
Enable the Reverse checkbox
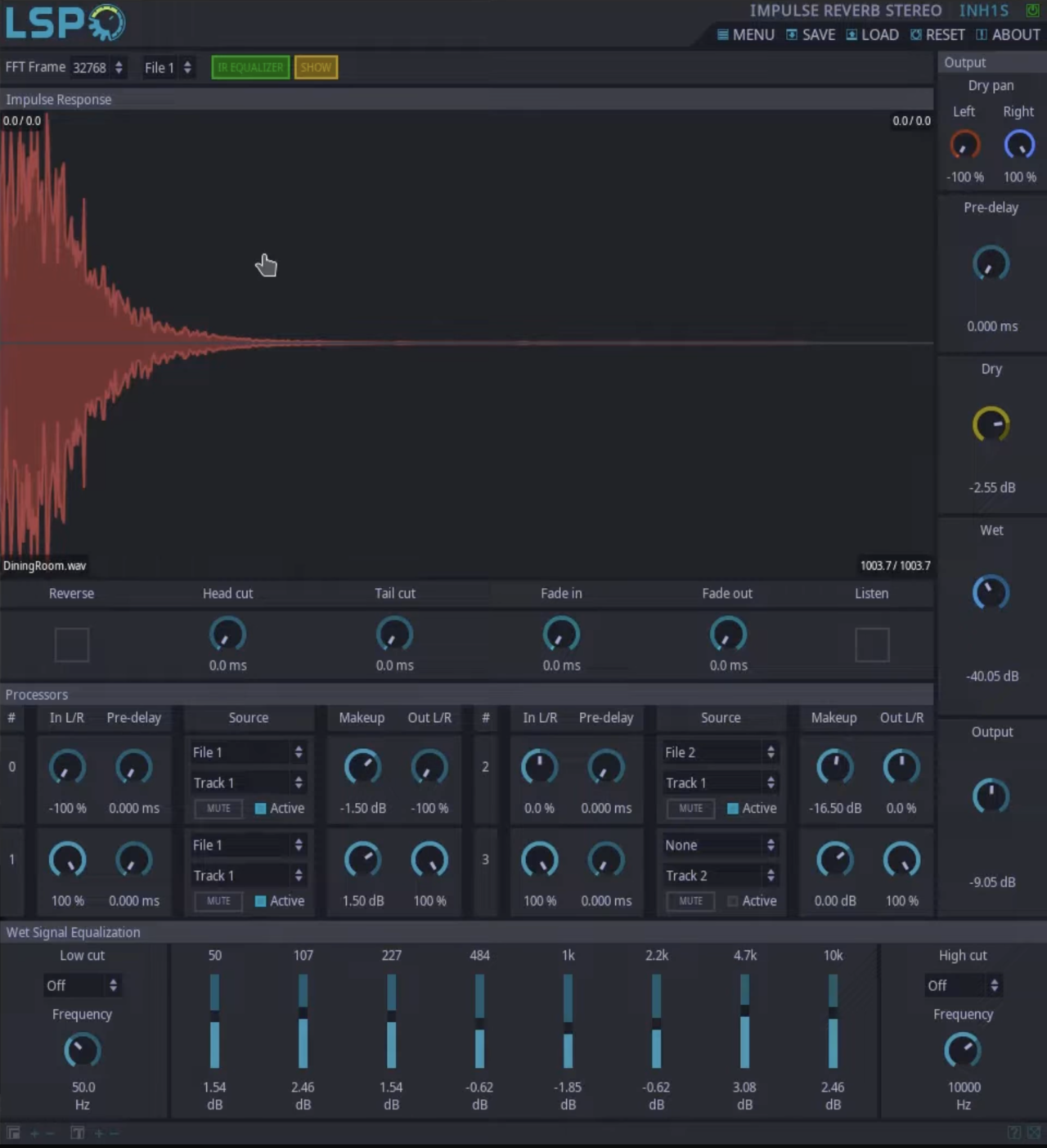coord(72,644)
